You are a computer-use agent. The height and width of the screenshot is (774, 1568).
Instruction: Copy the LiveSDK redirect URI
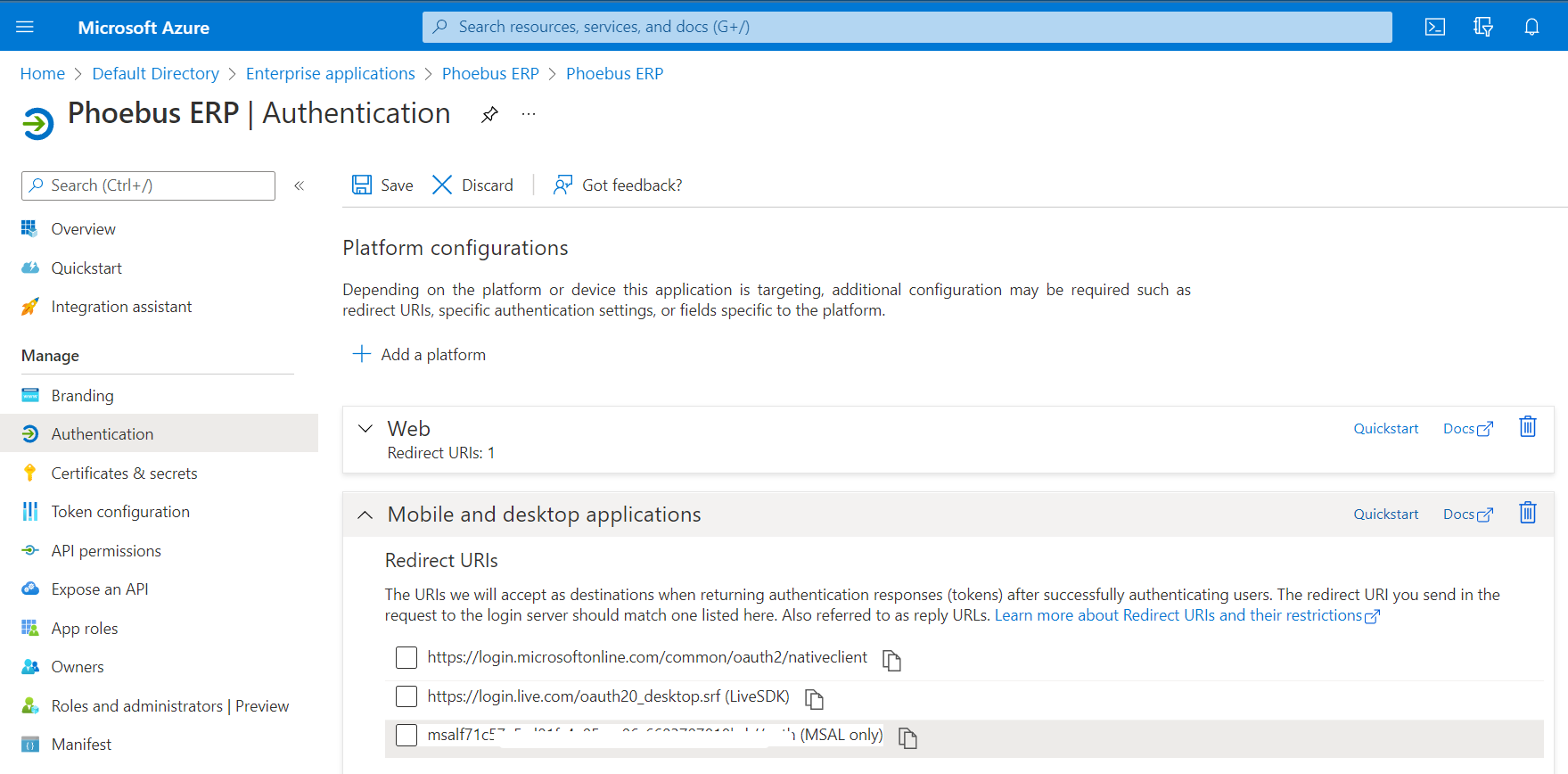814,699
